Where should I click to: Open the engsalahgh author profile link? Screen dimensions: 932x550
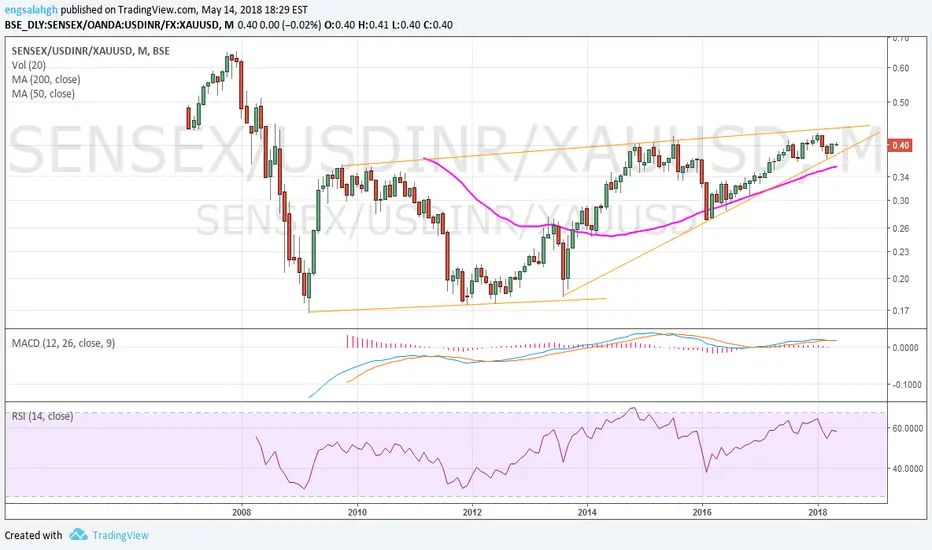pos(32,10)
